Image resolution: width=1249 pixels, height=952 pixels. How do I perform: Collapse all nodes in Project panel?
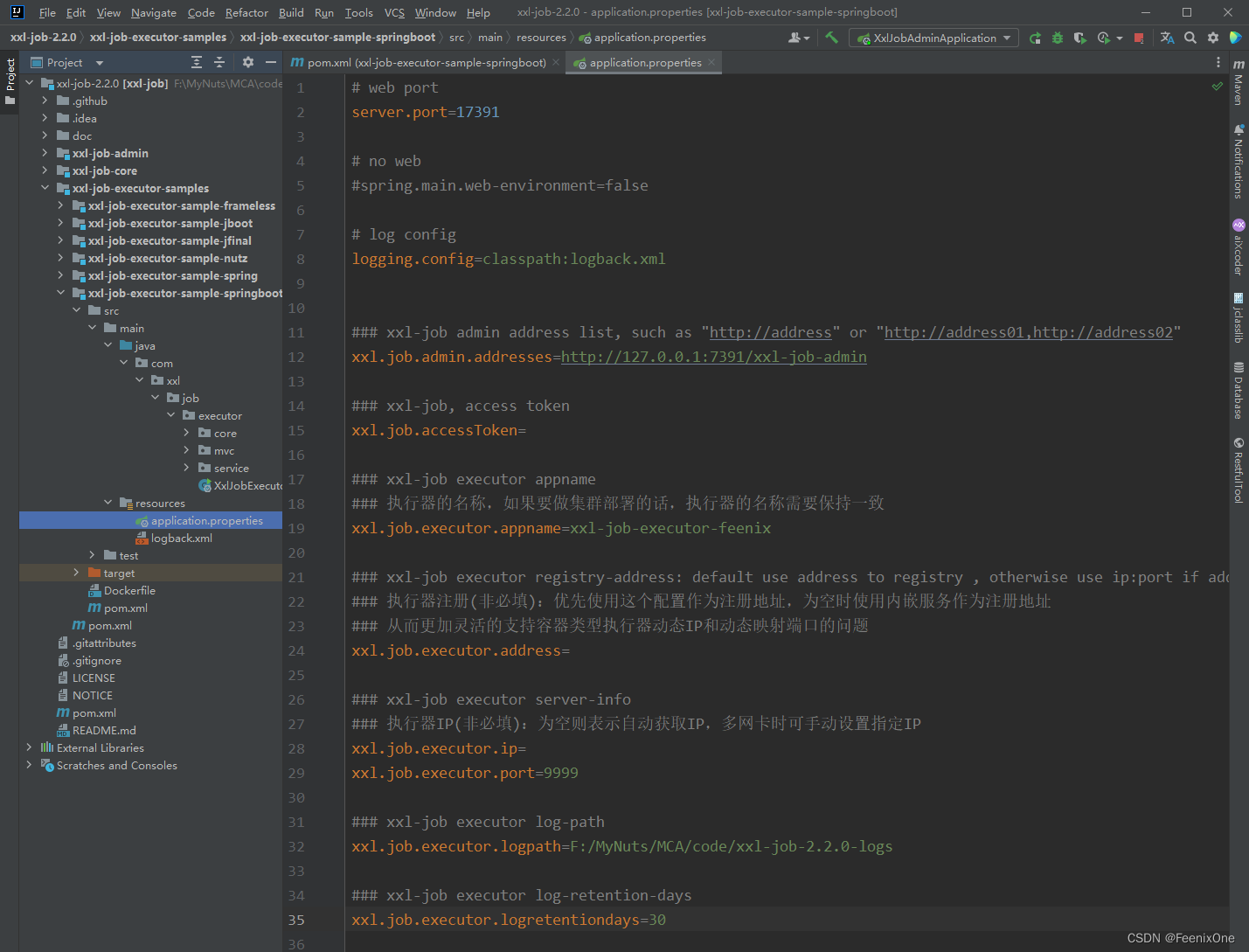[219, 62]
